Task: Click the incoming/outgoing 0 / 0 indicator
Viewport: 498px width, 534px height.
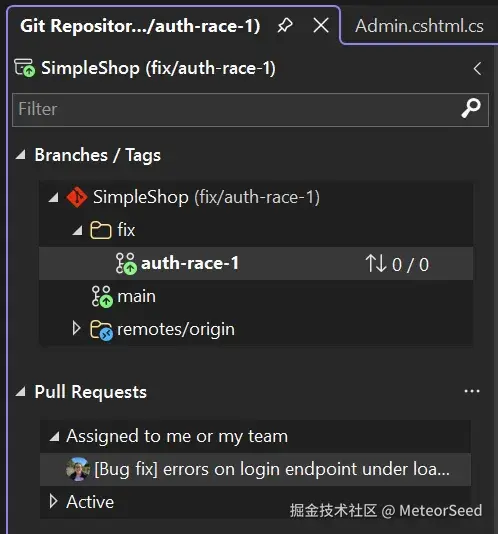Action: coord(397,264)
